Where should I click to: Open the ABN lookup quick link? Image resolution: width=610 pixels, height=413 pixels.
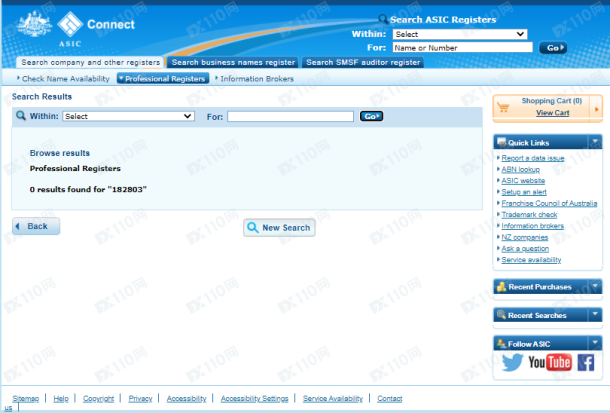(x=520, y=169)
